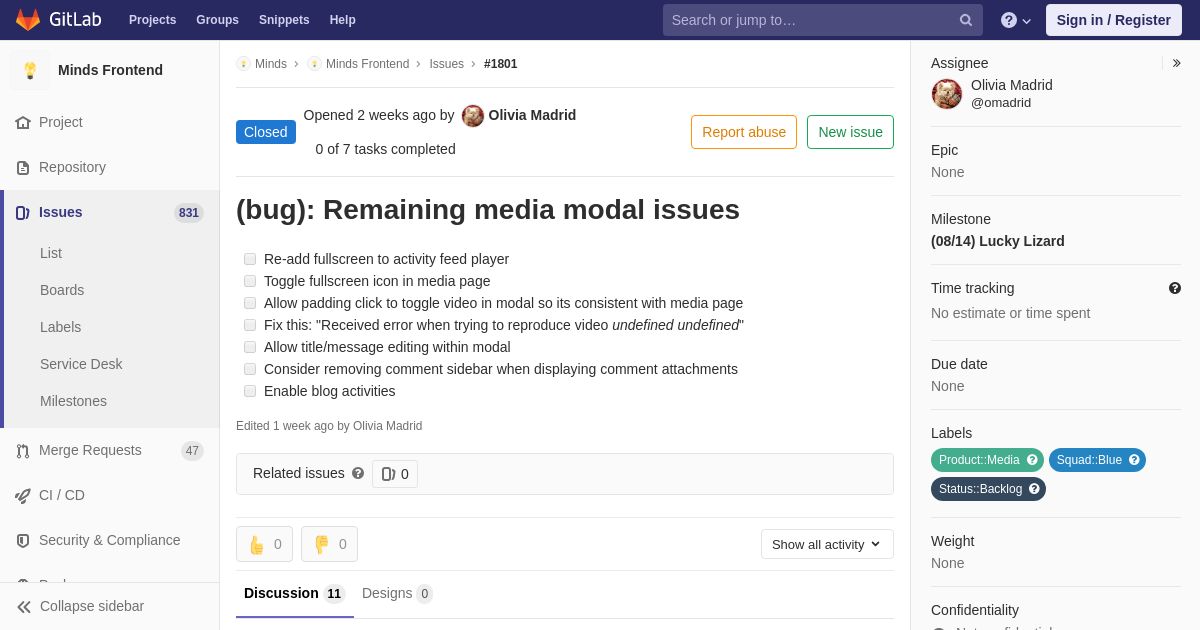Image resolution: width=1200 pixels, height=630 pixels.
Task: Check the Toggle fullscreen icon task
Action: (250, 281)
